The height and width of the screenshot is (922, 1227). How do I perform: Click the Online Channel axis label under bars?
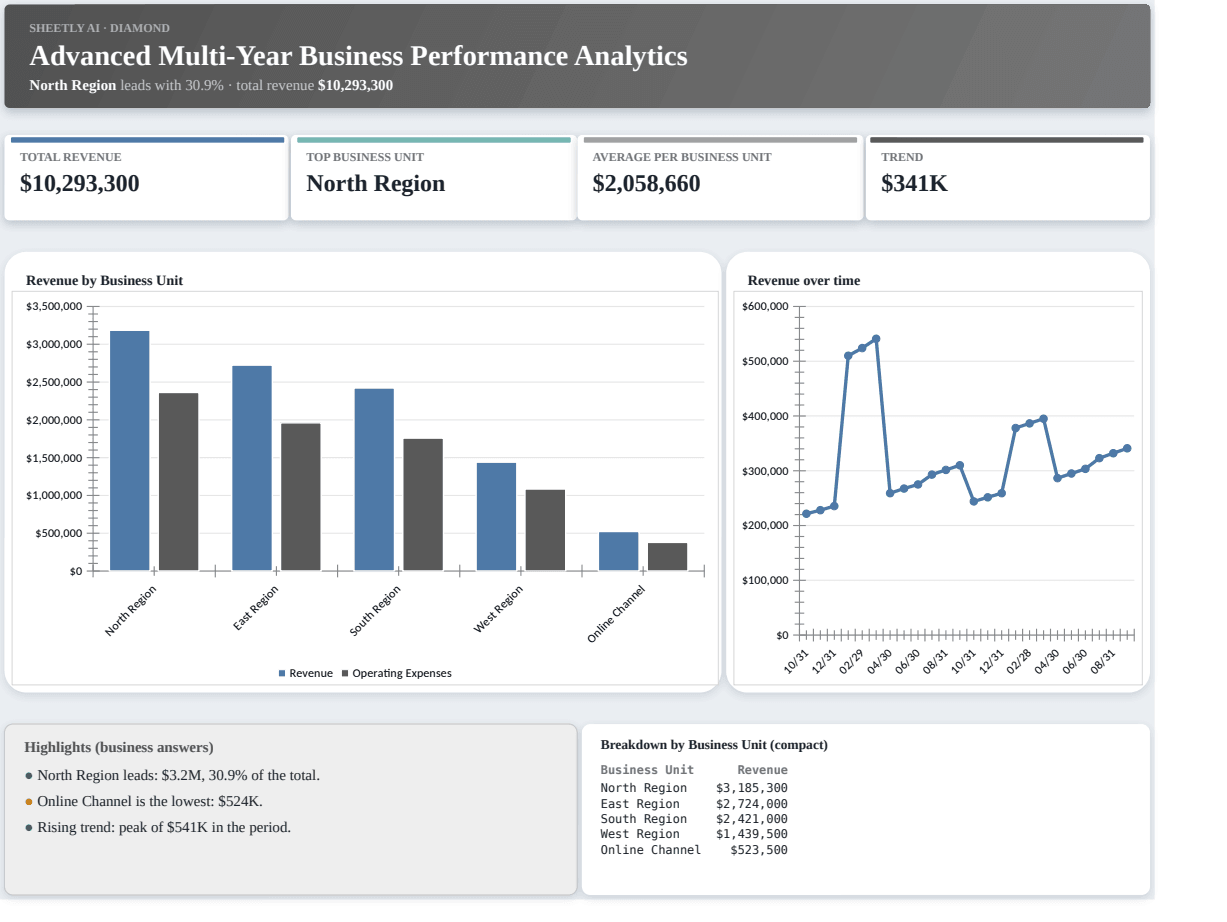617,614
